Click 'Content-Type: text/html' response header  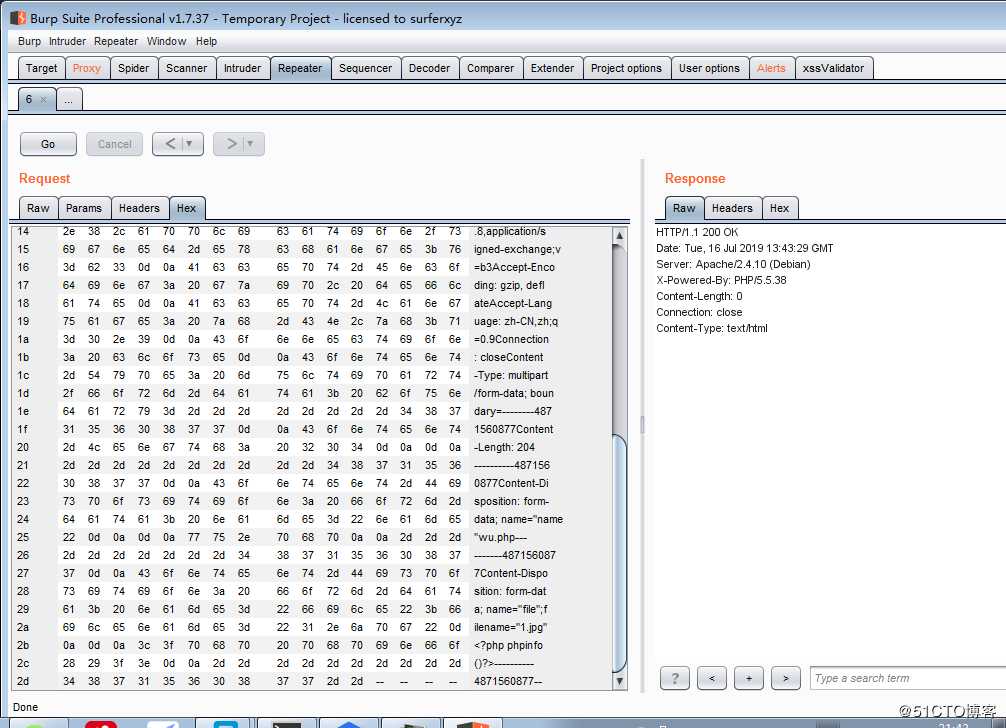(x=712, y=328)
